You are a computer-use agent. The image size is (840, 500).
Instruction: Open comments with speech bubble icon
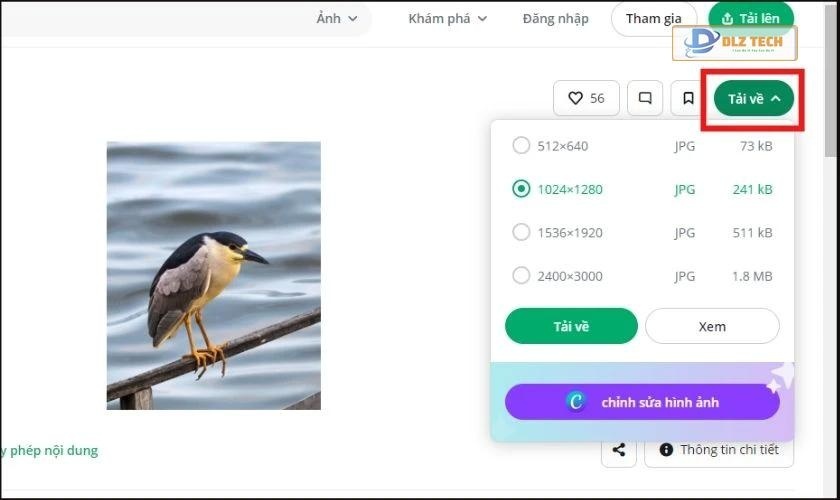click(645, 98)
